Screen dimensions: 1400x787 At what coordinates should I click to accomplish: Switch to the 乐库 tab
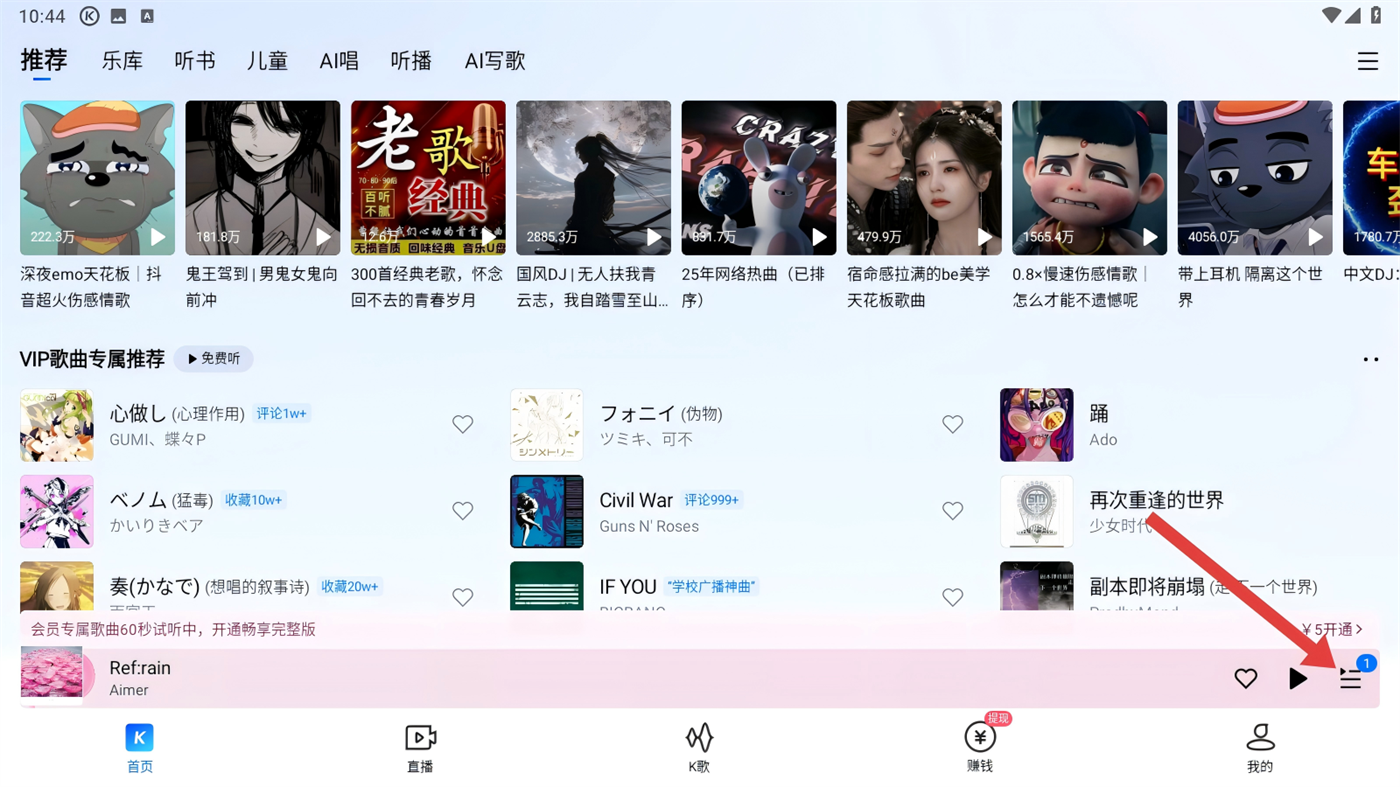tap(122, 61)
